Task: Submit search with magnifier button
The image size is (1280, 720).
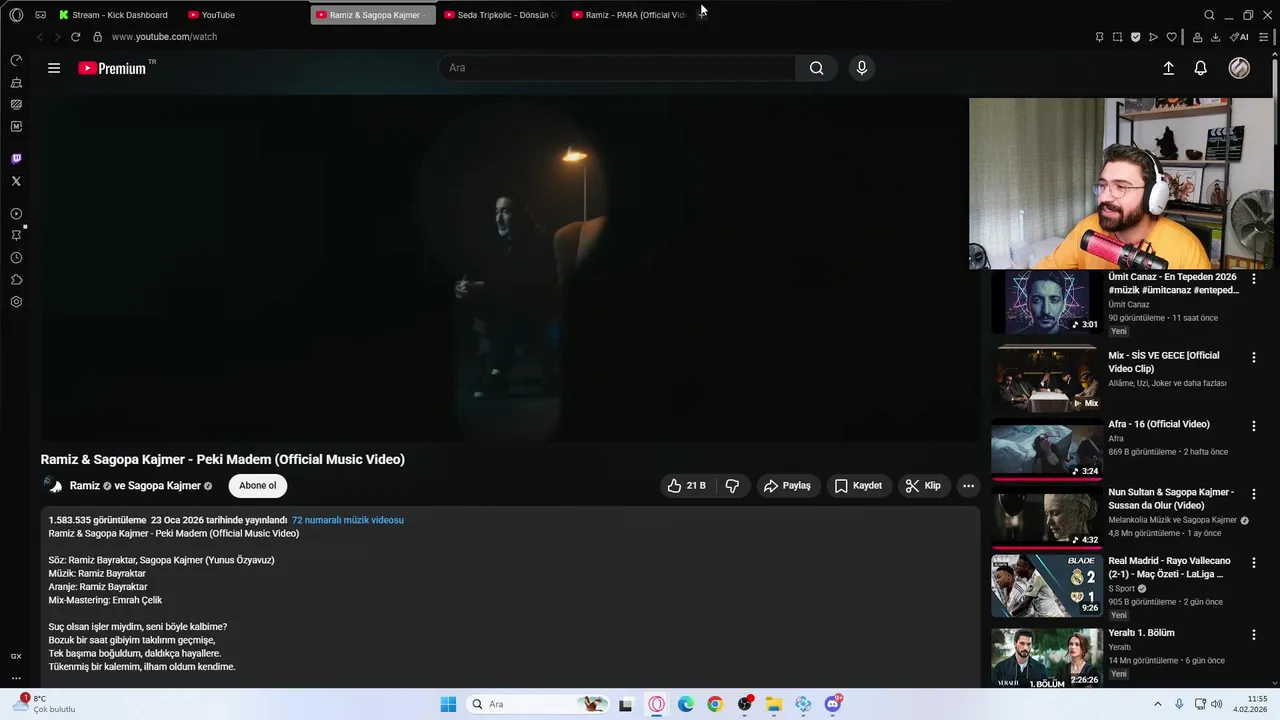Action: point(816,68)
